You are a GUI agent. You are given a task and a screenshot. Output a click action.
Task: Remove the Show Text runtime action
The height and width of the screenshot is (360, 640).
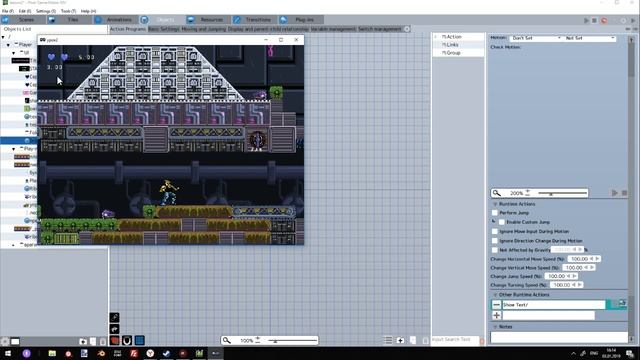(x=496, y=305)
